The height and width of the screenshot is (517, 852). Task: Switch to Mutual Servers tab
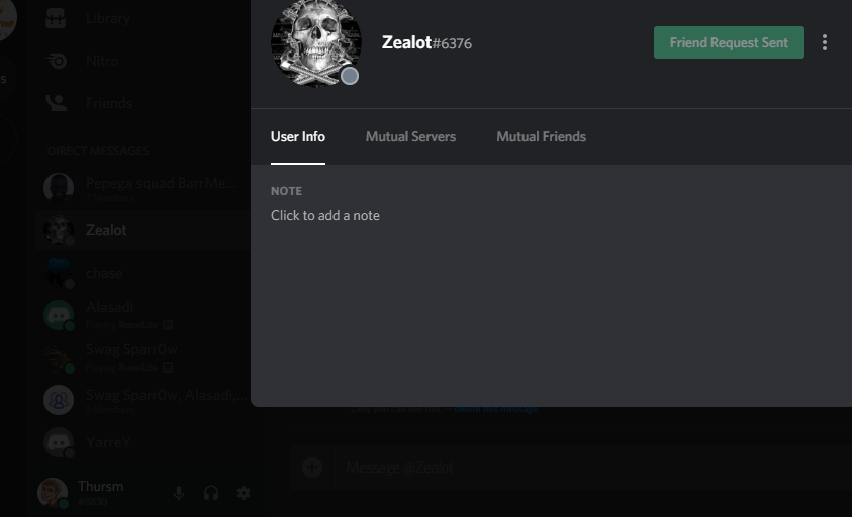[x=411, y=136]
